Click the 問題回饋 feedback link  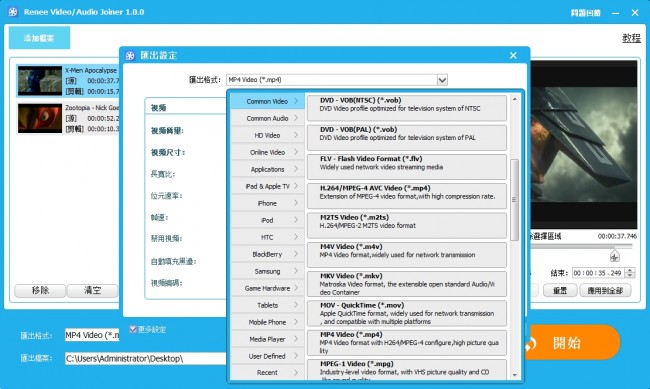[x=585, y=13]
